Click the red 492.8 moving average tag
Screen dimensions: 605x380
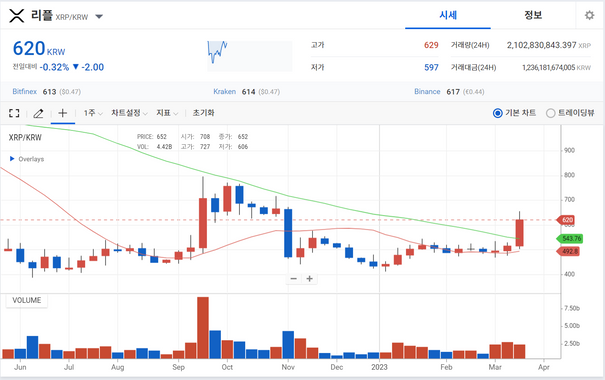pyautogui.click(x=568, y=252)
